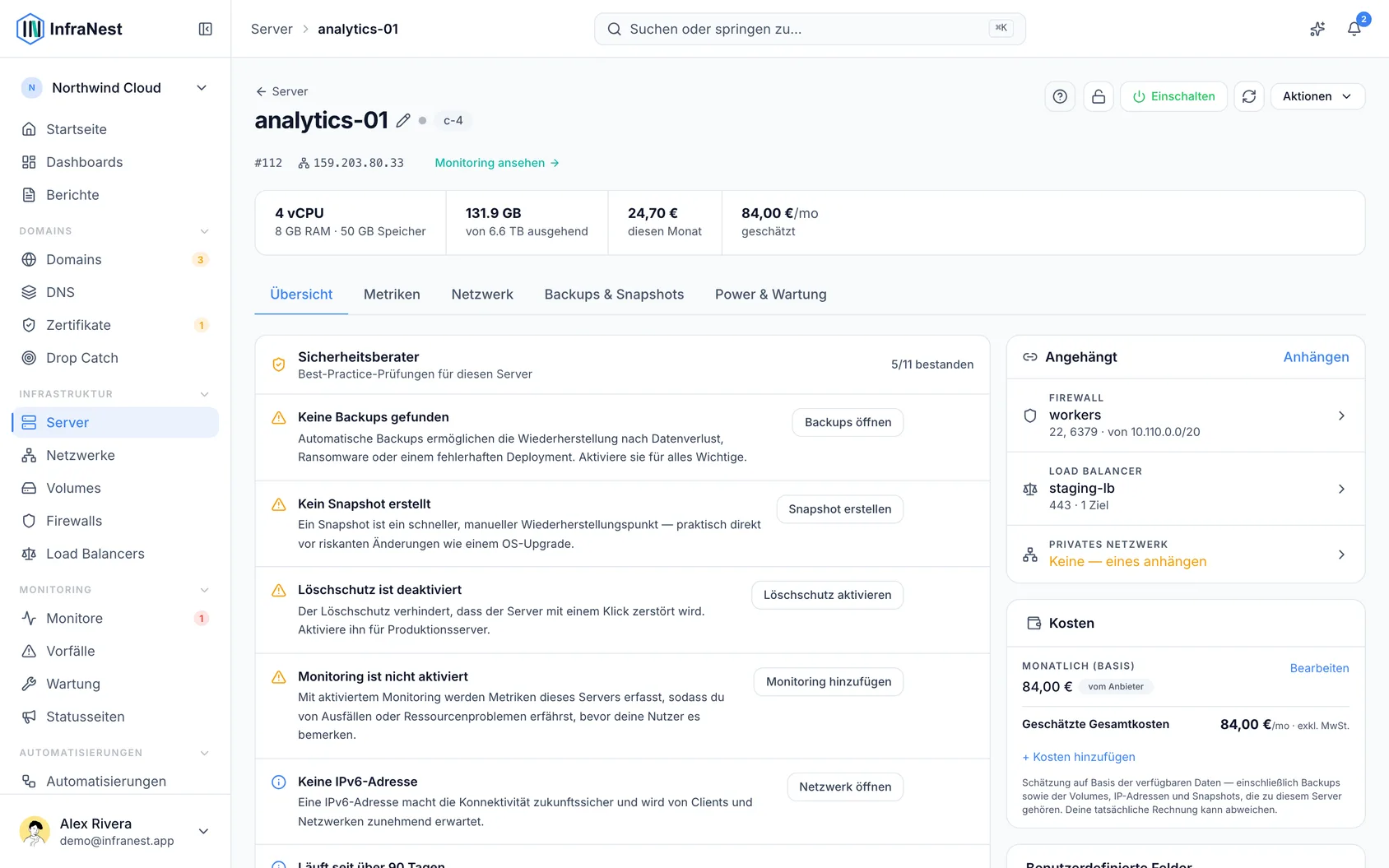
Task: Expand the Northwind Cloud organization switcher
Action: (x=115, y=88)
